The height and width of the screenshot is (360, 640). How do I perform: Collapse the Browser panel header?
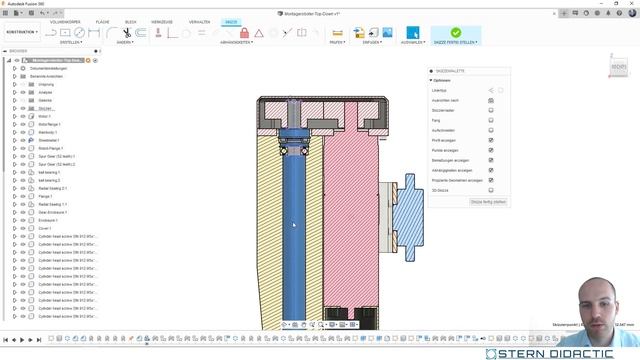point(5,51)
